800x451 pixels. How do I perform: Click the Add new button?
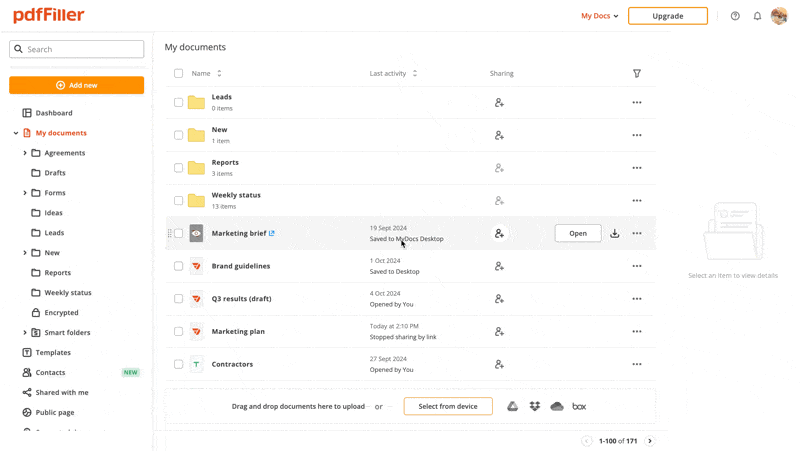click(77, 85)
